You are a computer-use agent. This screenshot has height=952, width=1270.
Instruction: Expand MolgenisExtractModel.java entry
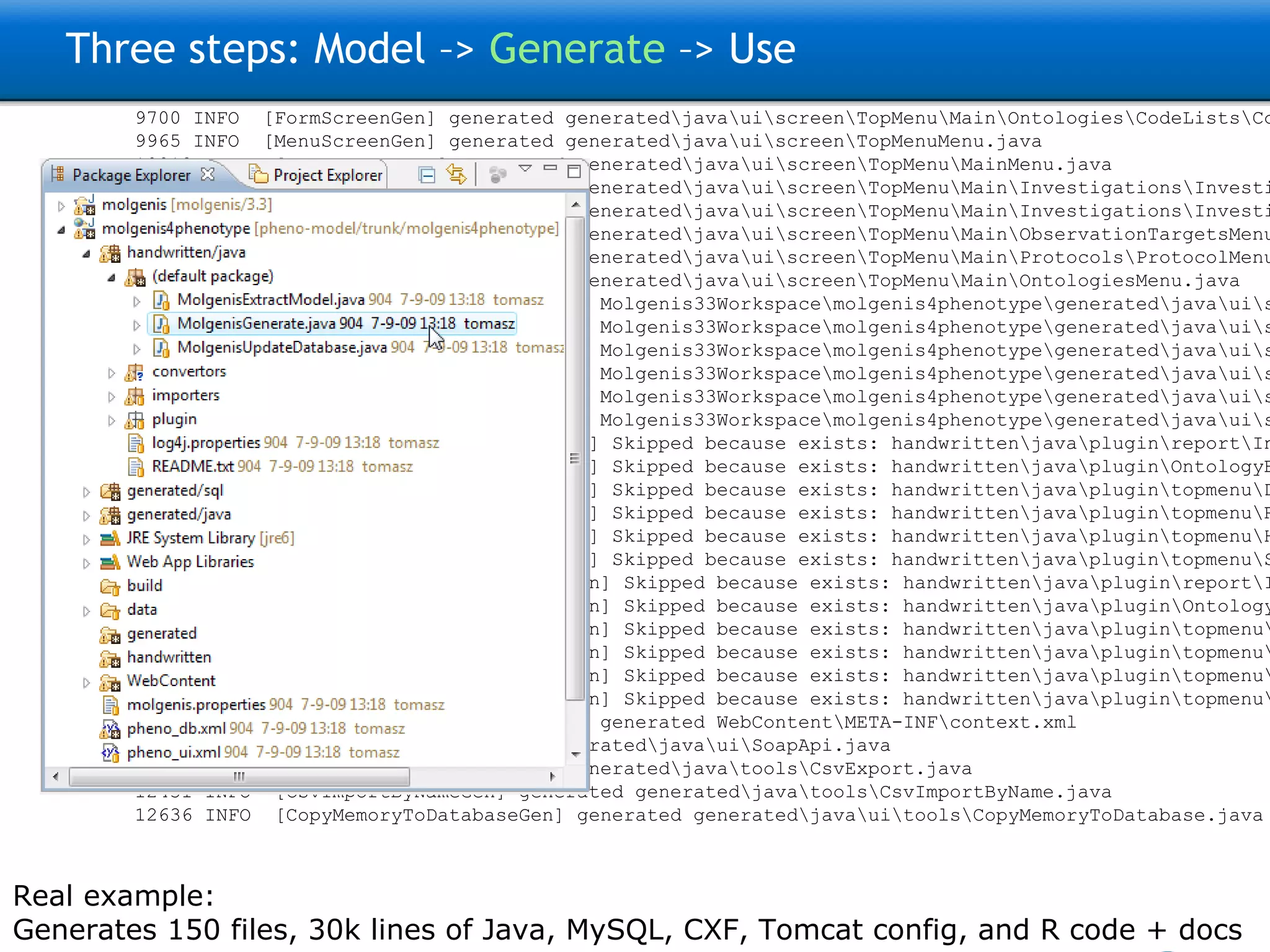coord(137,301)
